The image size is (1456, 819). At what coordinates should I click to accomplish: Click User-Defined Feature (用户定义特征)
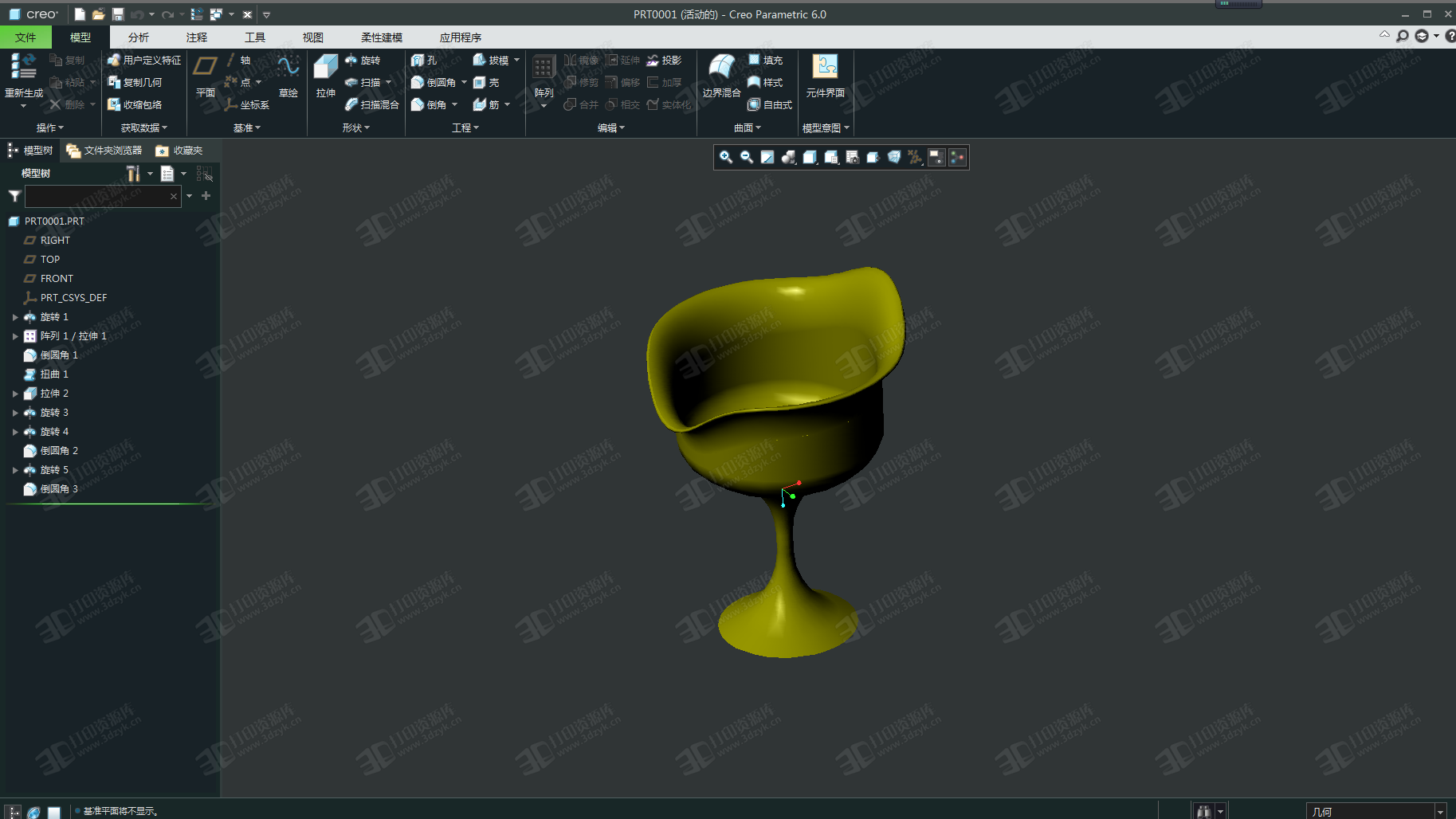click(144, 61)
